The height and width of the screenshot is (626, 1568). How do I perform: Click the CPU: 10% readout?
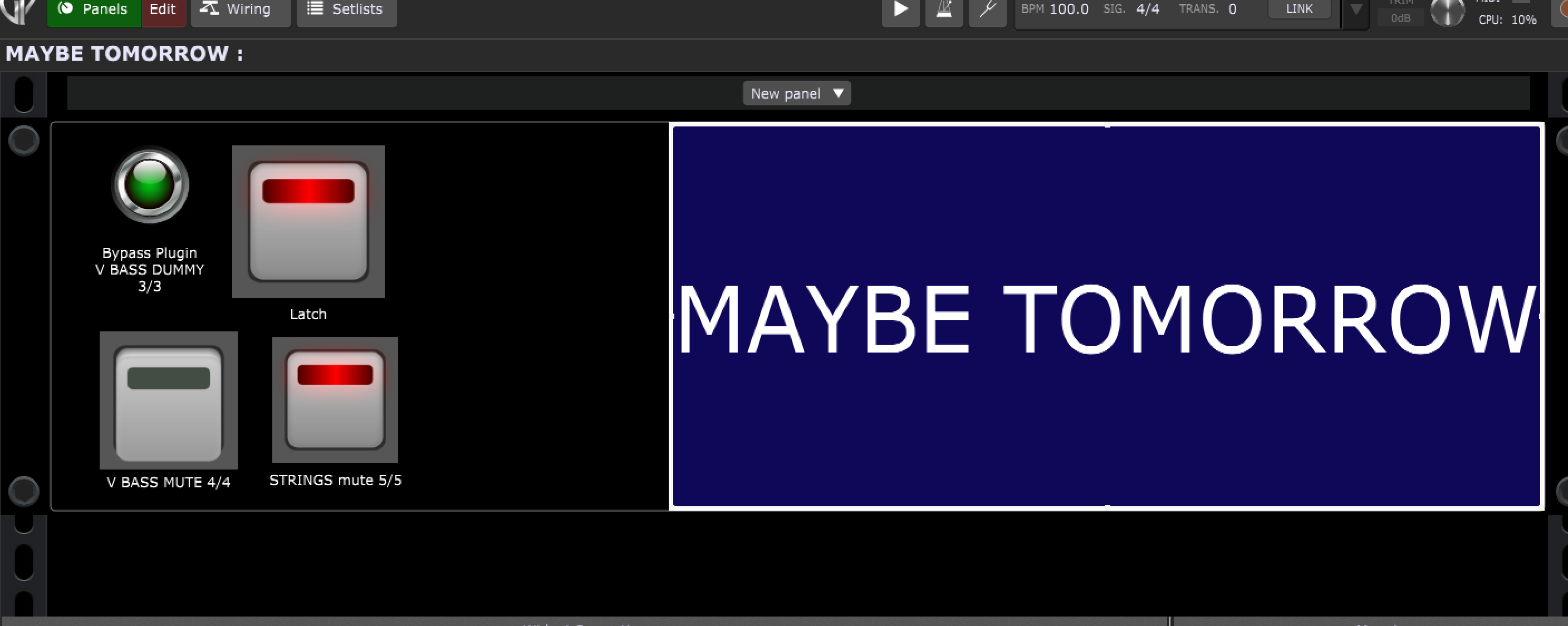pos(1507,19)
